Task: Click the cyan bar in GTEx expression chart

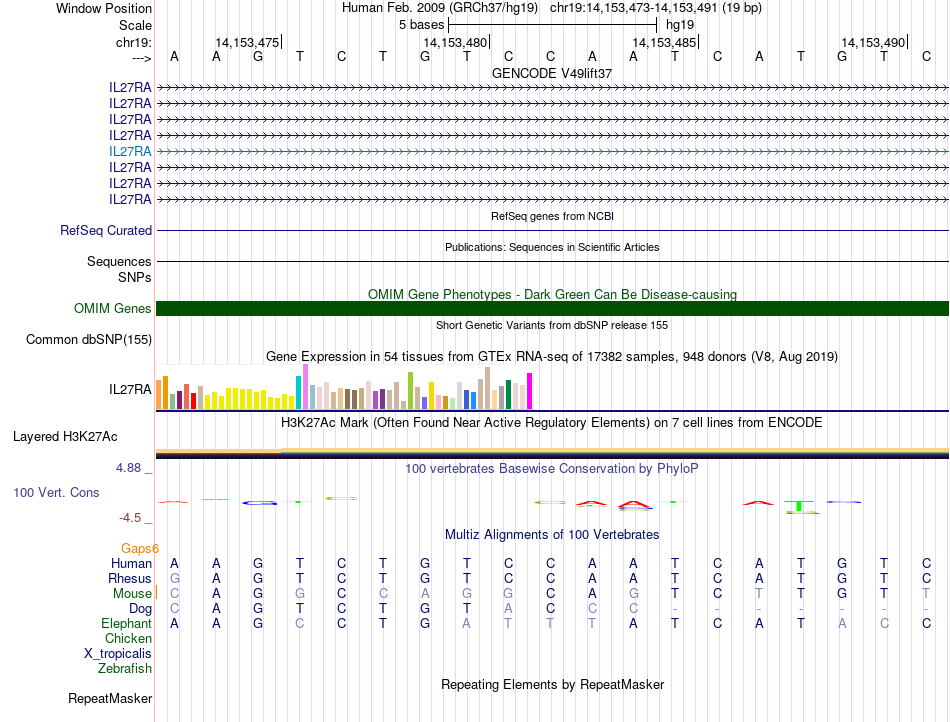Action: (299, 392)
